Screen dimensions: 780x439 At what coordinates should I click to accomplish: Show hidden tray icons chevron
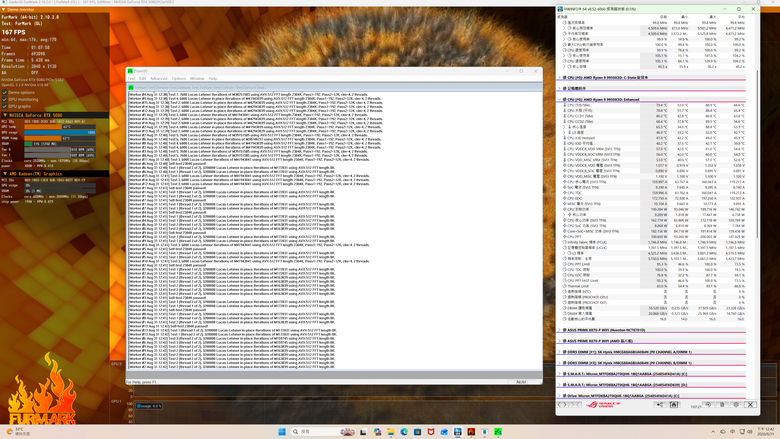pos(713,432)
